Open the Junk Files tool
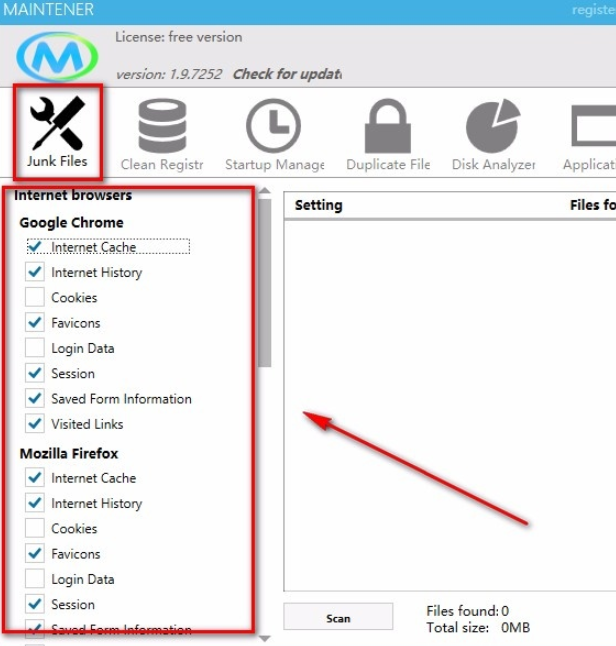Viewport: 616px width, 646px height. point(58,133)
